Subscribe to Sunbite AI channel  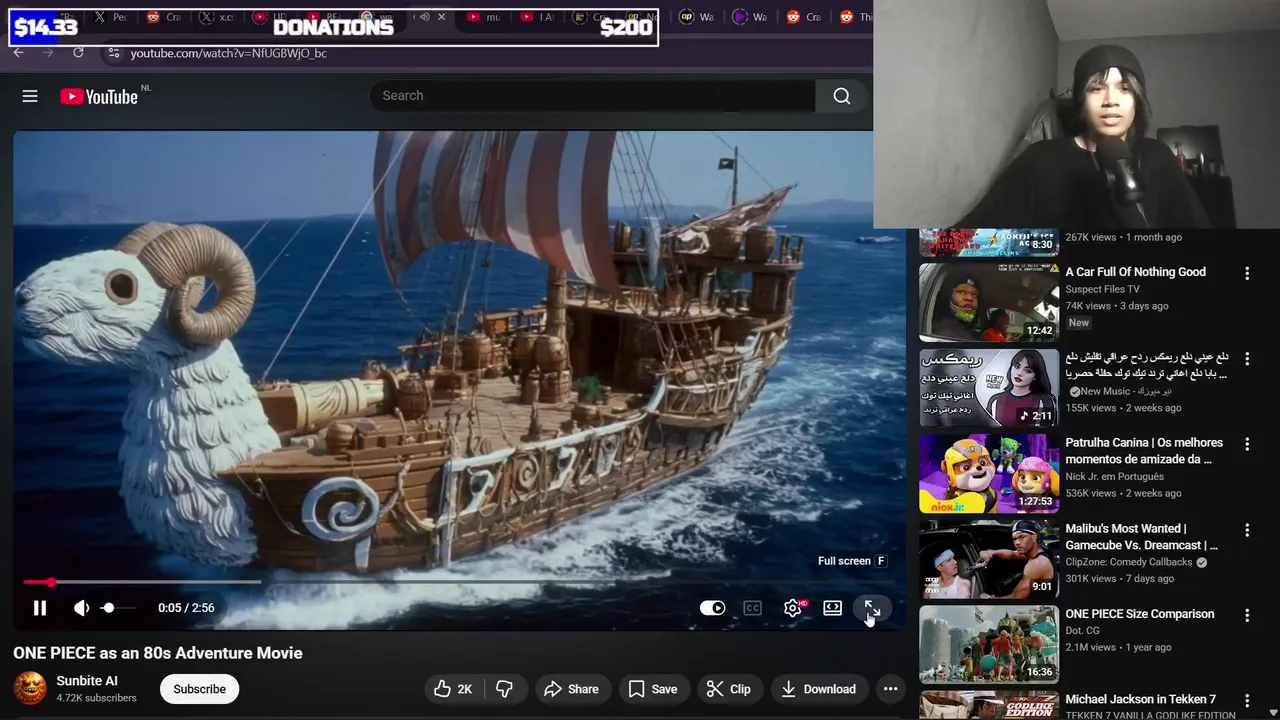tap(199, 689)
